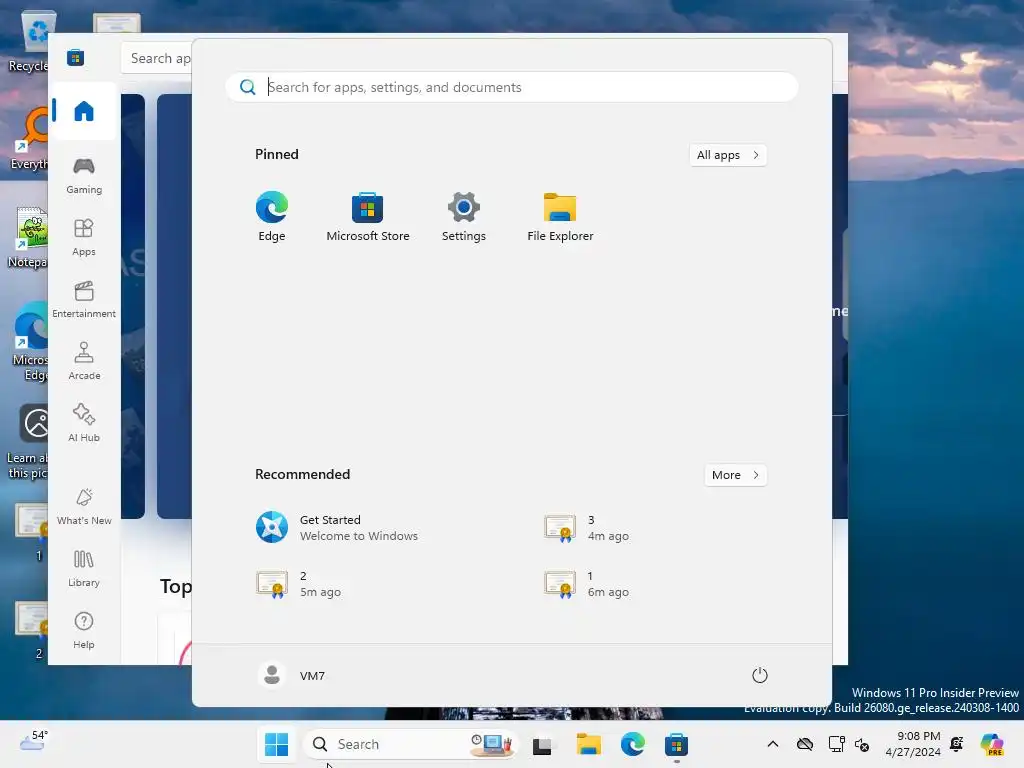The height and width of the screenshot is (768, 1024).
Task: Open AI Hub in Microsoft Store
Action: tap(84, 424)
